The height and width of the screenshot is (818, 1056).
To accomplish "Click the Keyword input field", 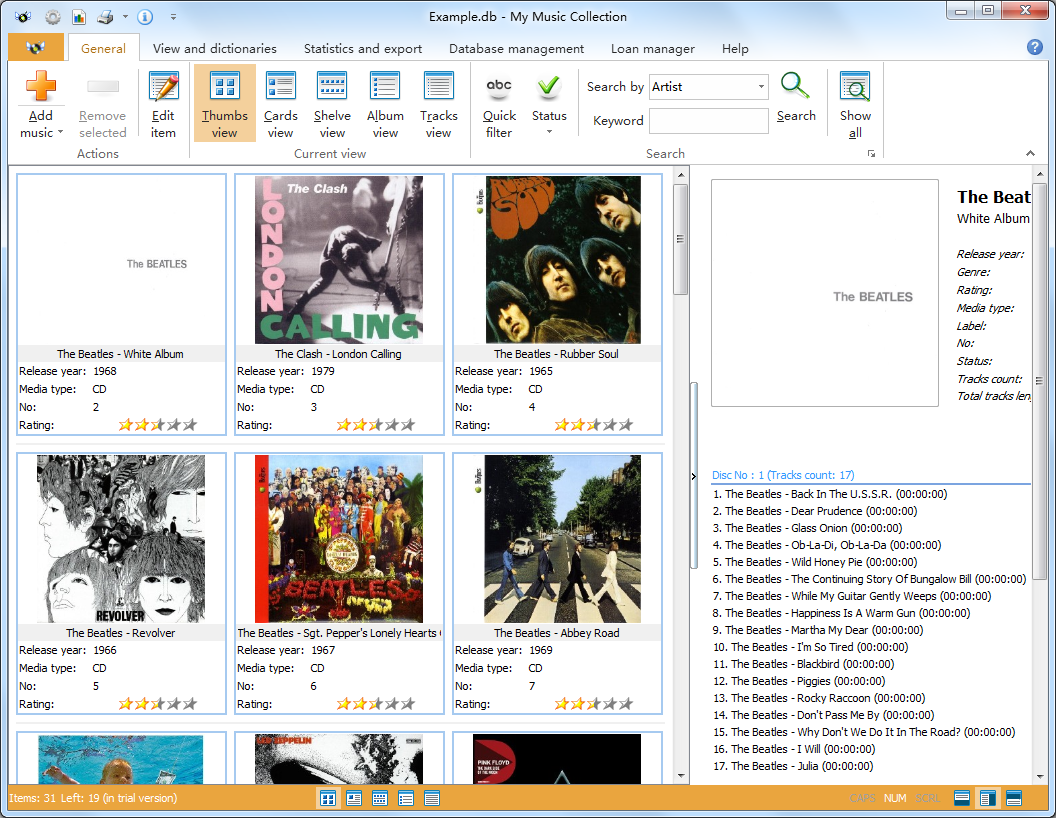I will click(708, 121).
